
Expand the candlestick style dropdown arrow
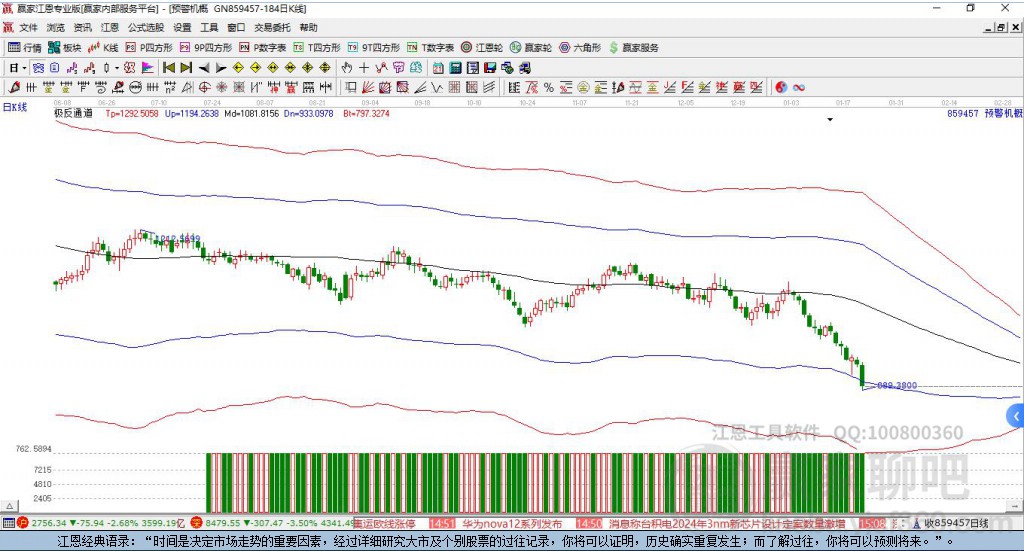117,68
